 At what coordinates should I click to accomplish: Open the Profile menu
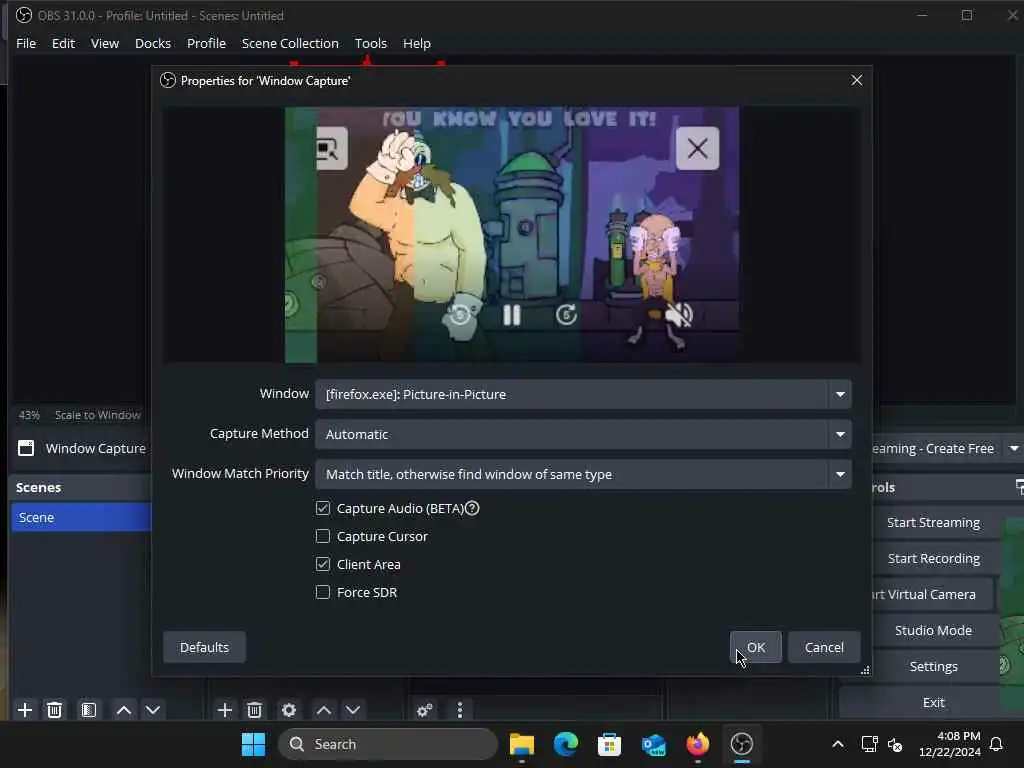206,43
